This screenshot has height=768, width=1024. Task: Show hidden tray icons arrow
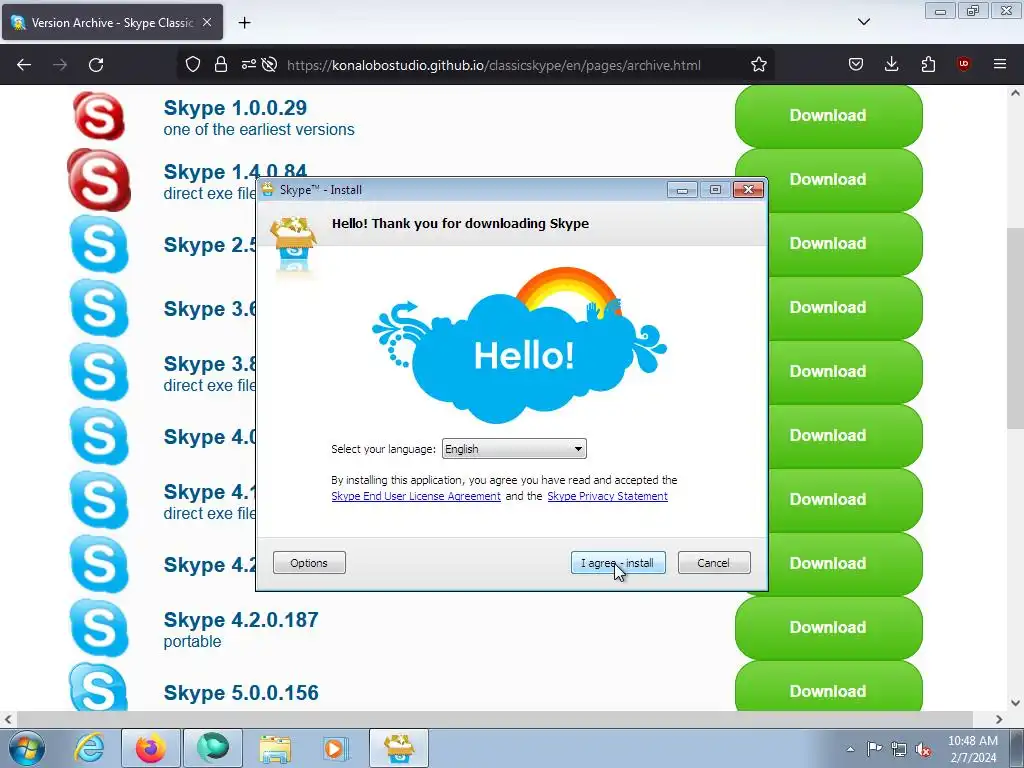coord(850,749)
